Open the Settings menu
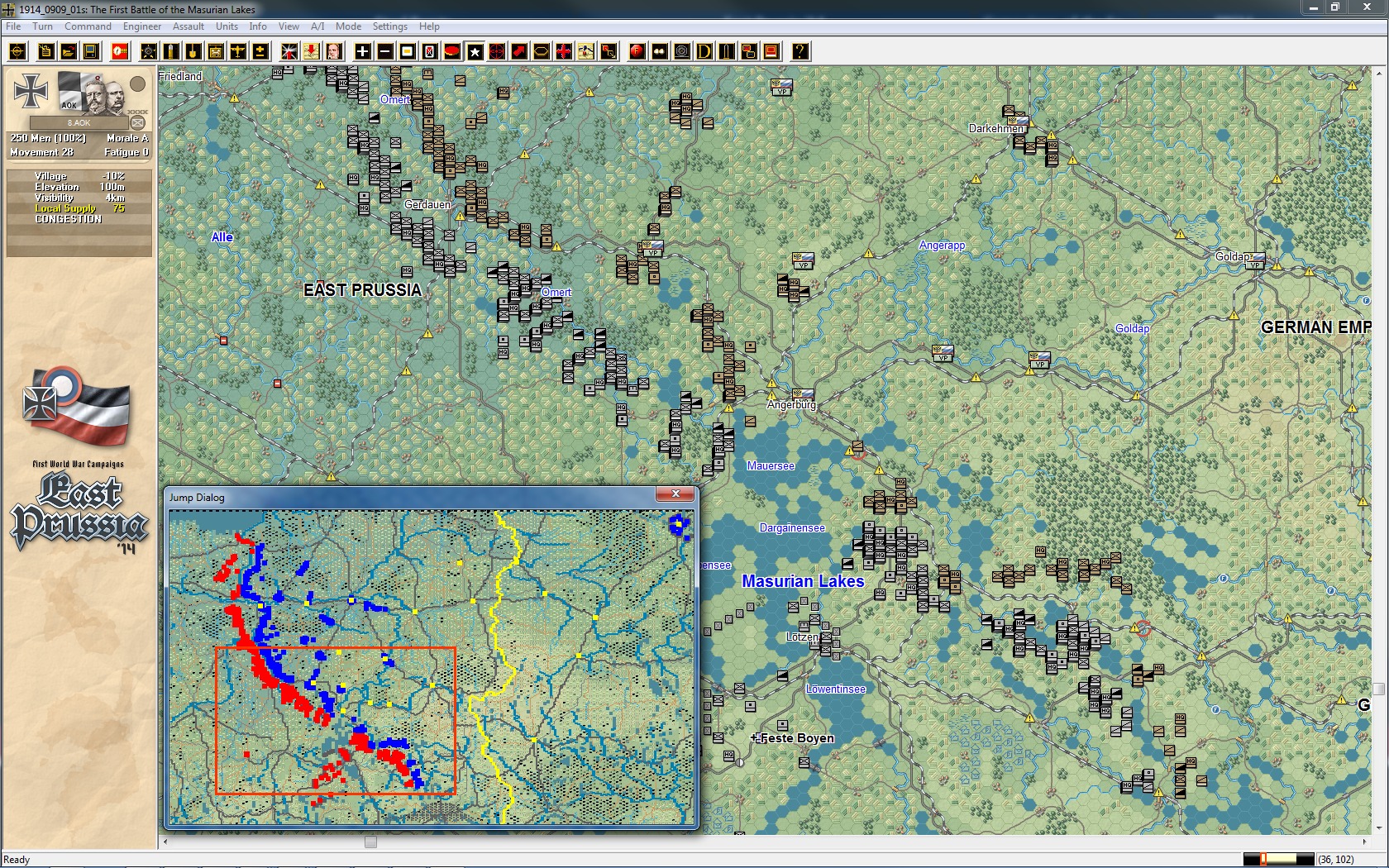1389x868 pixels. pyautogui.click(x=389, y=26)
